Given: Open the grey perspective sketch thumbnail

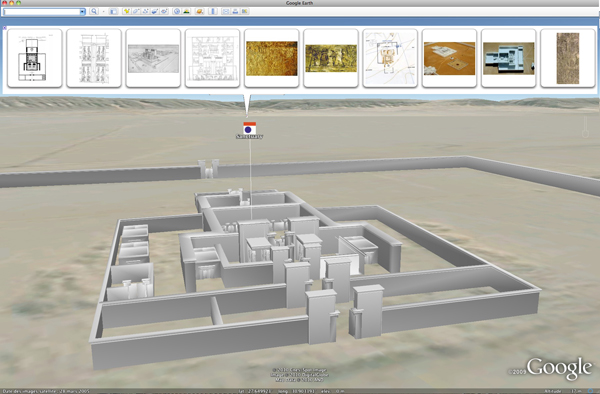Looking at the screenshot, I should (153, 58).
